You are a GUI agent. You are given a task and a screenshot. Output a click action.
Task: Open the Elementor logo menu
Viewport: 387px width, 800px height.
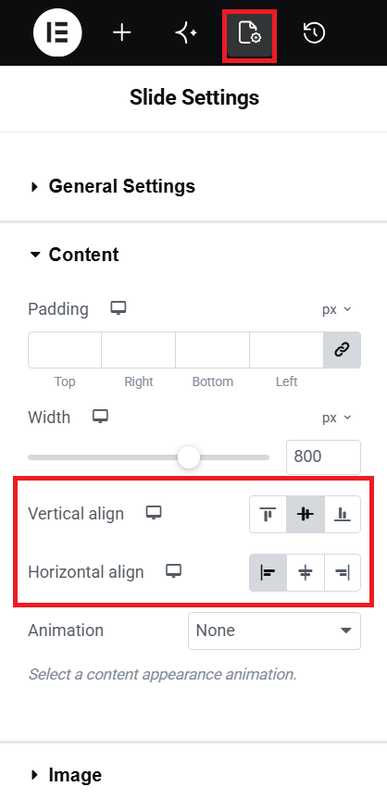pyautogui.click(x=58, y=33)
